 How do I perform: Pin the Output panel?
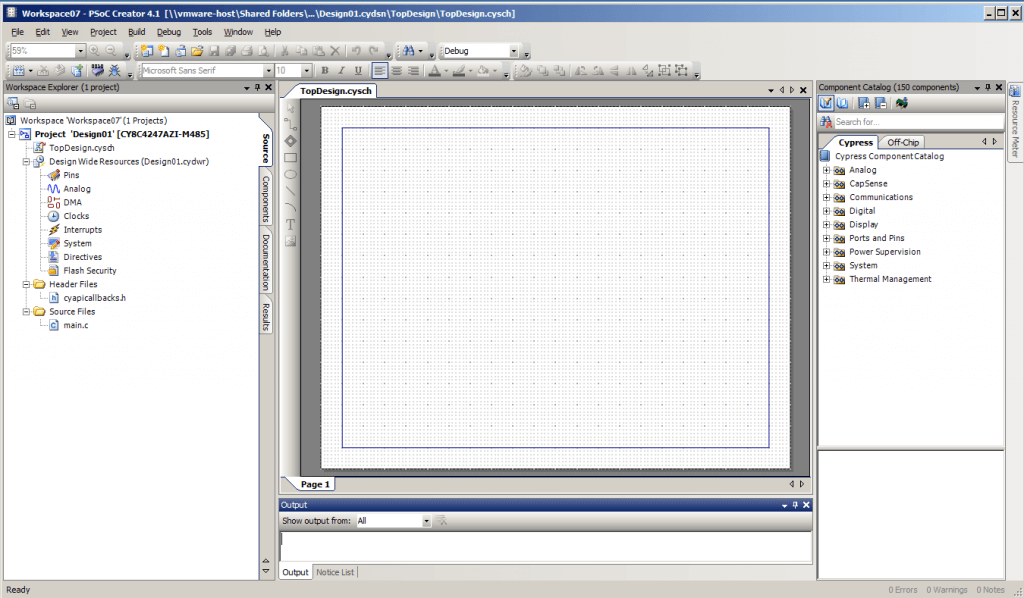[x=795, y=505]
